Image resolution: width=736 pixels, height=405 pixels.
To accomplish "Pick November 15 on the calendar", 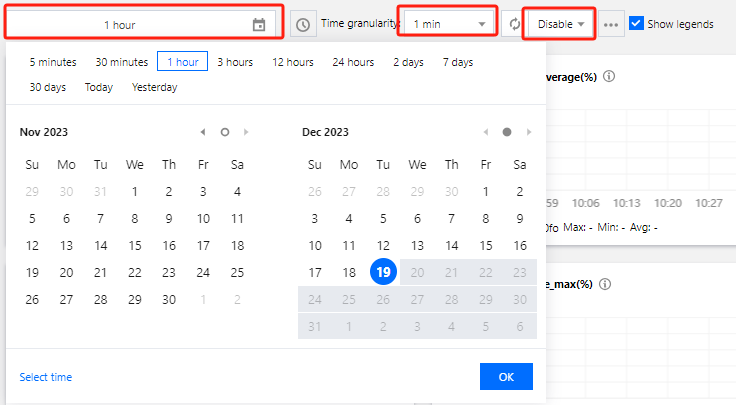I will click(x=135, y=245).
